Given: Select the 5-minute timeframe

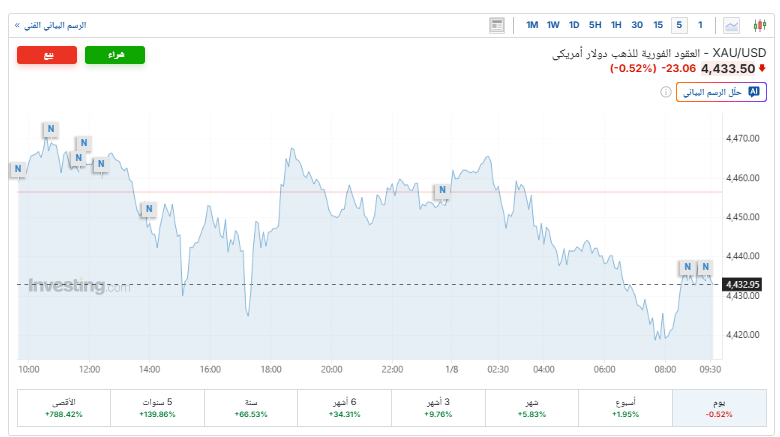Looking at the screenshot, I should click(679, 25).
